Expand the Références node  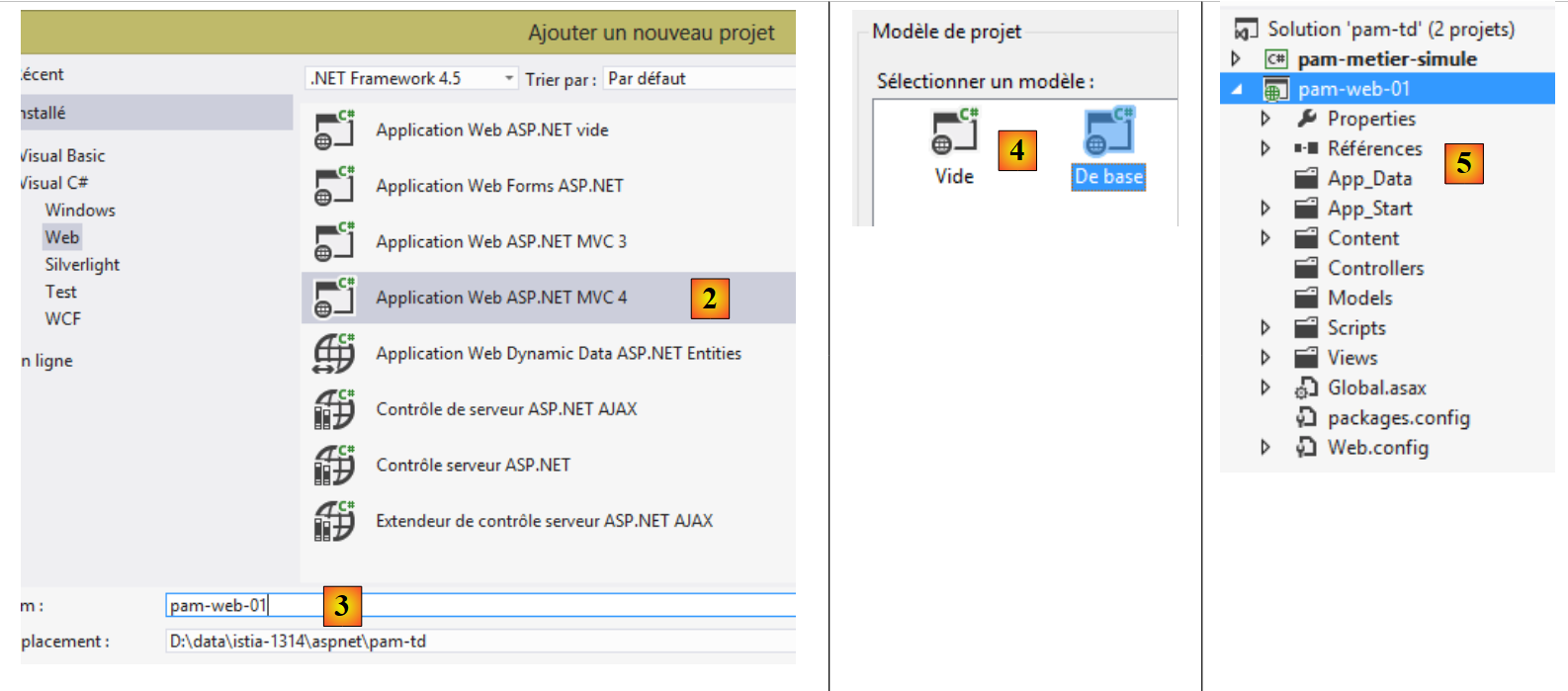[1265, 148]
